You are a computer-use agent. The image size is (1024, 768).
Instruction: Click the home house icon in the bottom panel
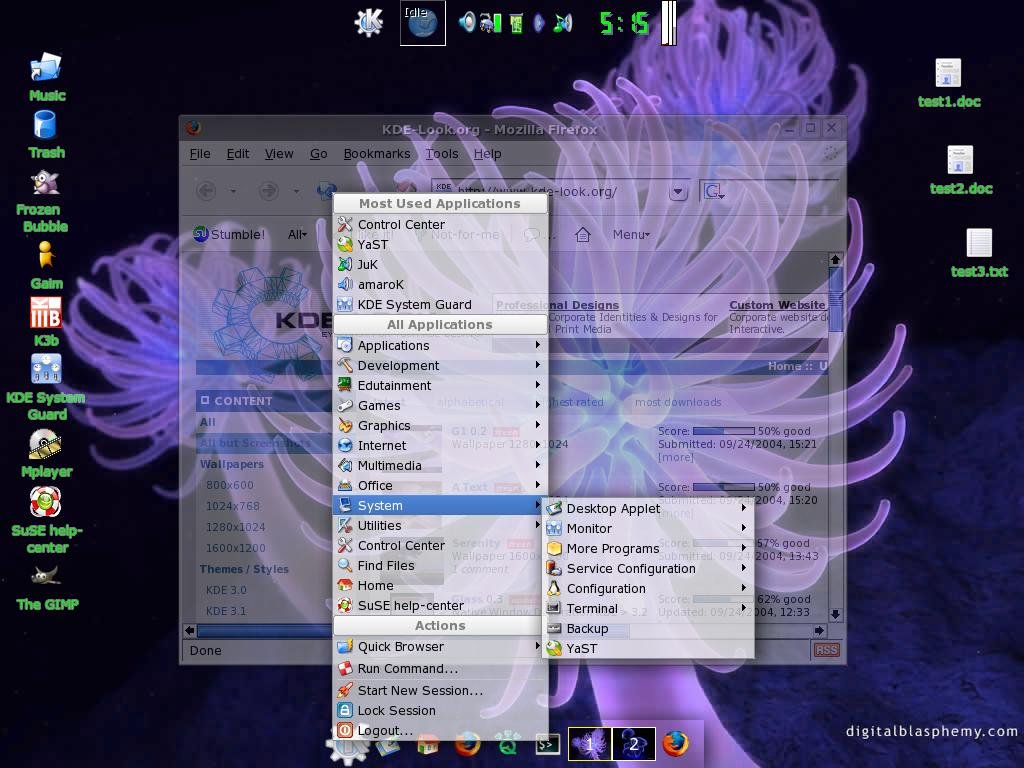[x=428, y=744]
